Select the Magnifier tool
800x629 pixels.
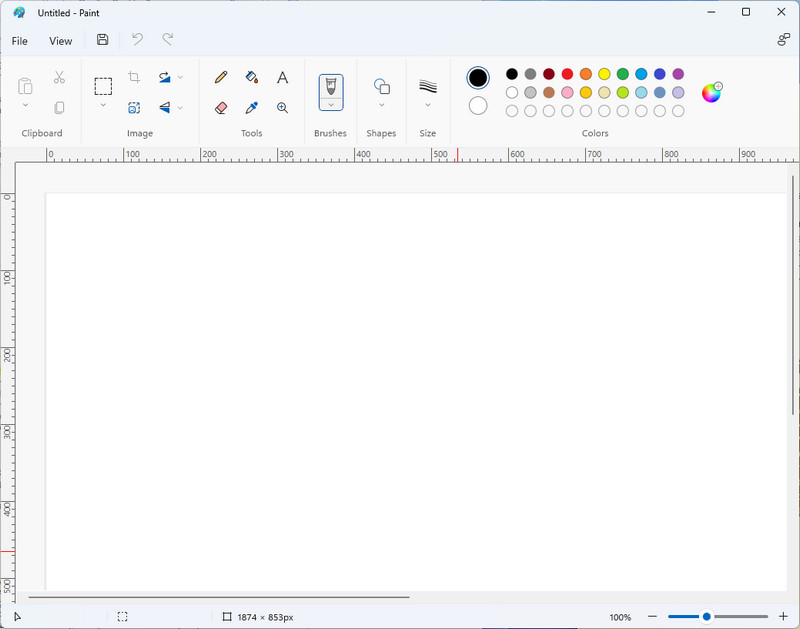point(283,108)
